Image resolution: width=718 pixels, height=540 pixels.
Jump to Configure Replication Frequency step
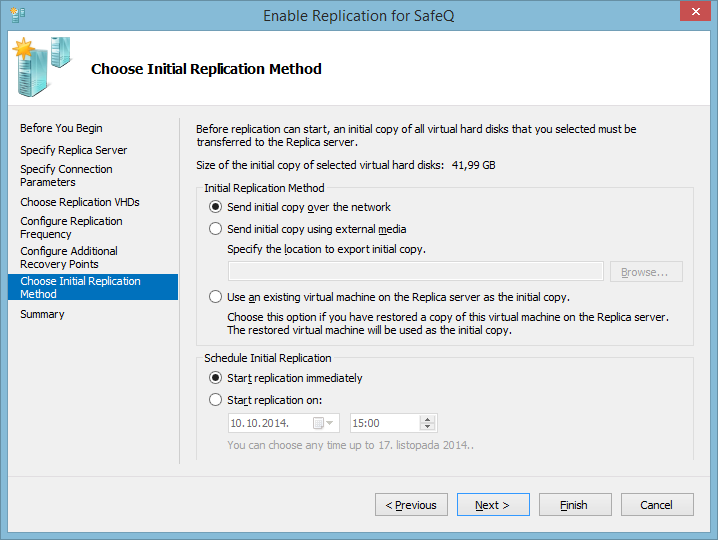coord(71,227)
